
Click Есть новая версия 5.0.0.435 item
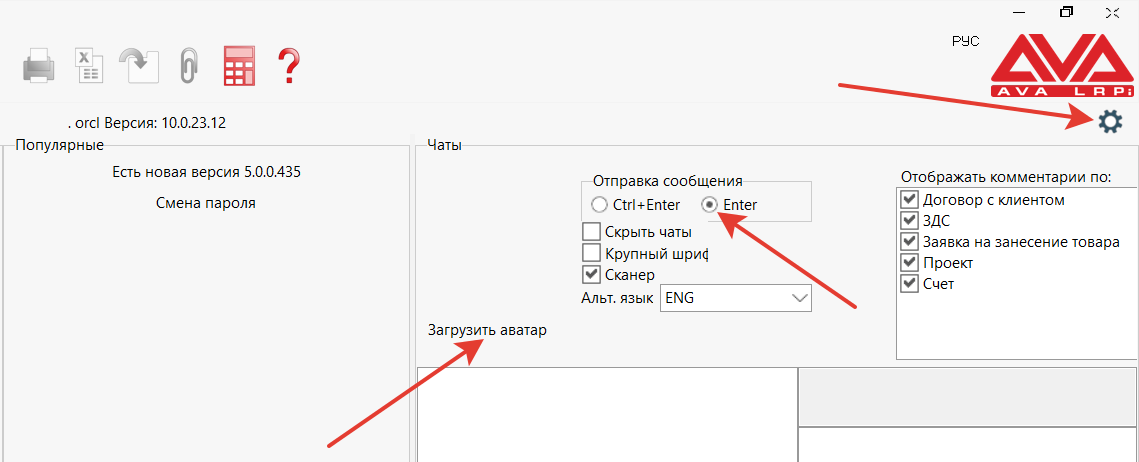[207, 171]
